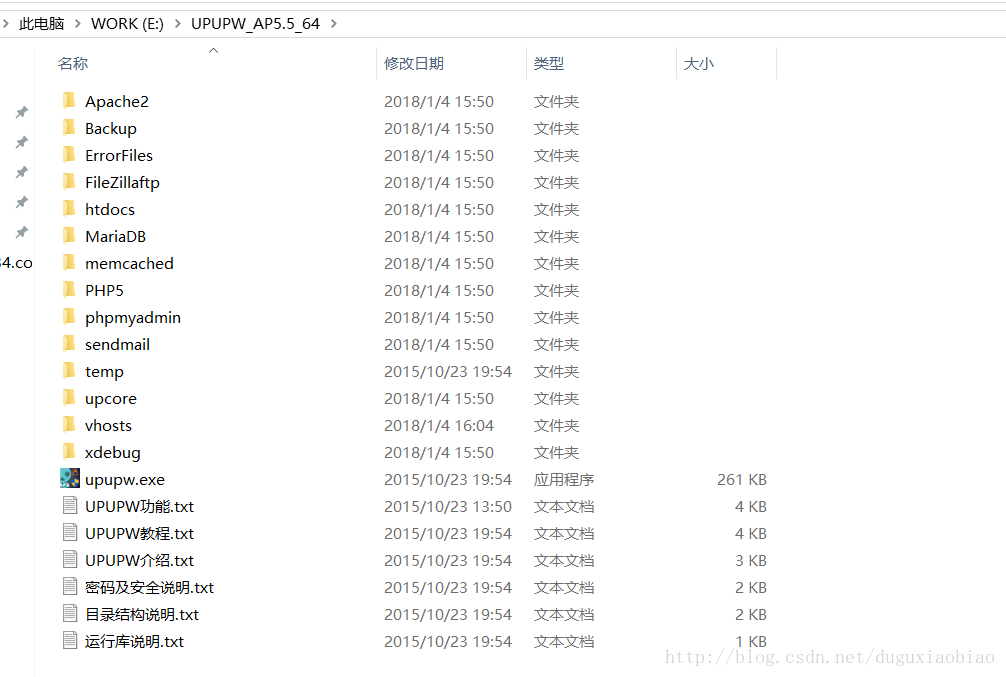Click the memcached folder icon

pos(69,262)
